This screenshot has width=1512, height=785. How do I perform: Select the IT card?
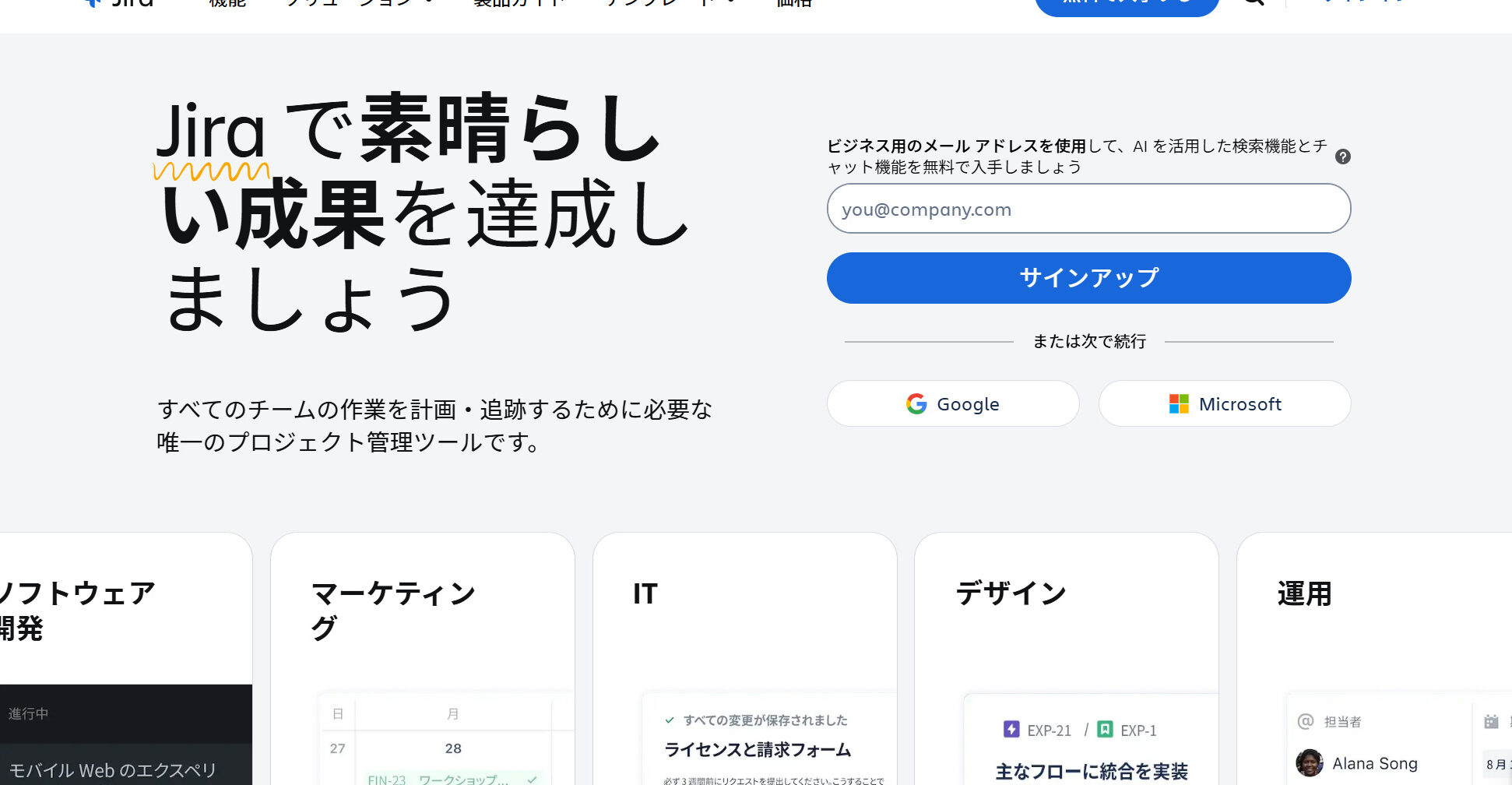coord(745,659)
